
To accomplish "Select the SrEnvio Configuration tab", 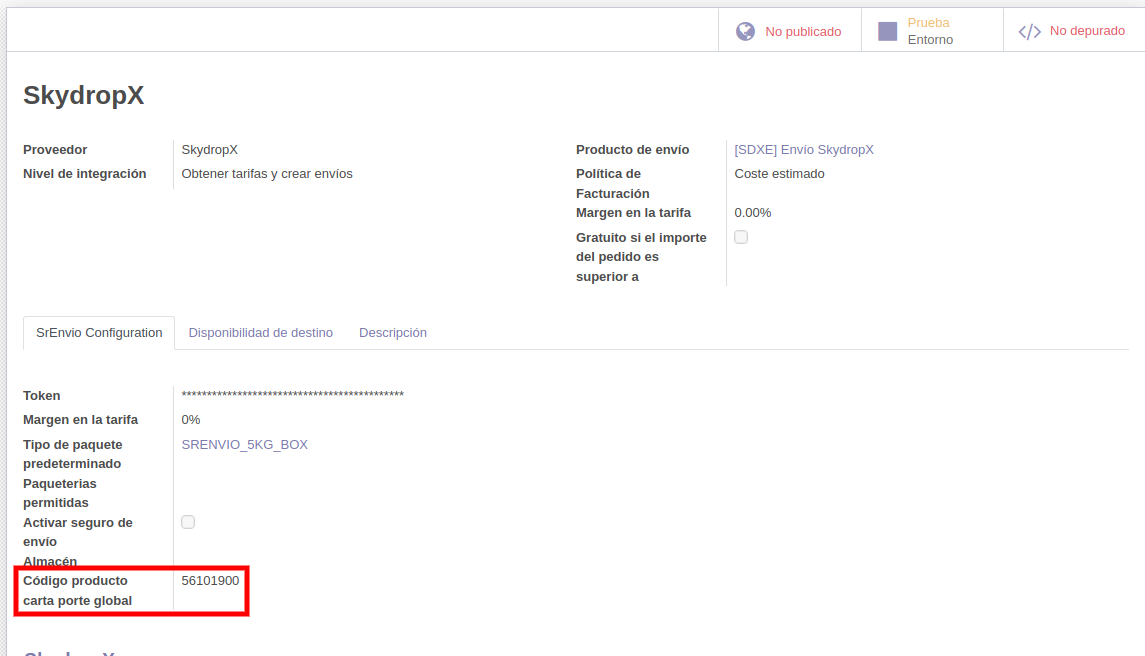I will pyautogui.click(x=98, y=332).
